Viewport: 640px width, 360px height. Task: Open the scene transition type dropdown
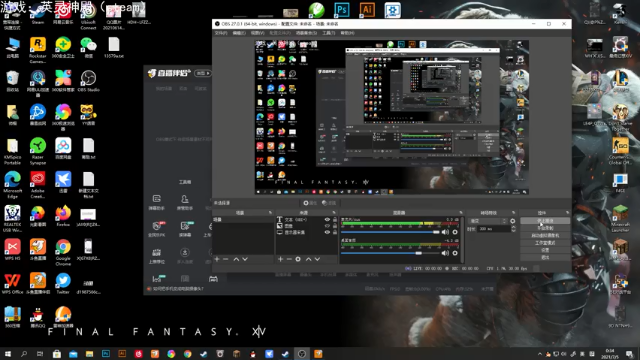click(x=488, y=221)
